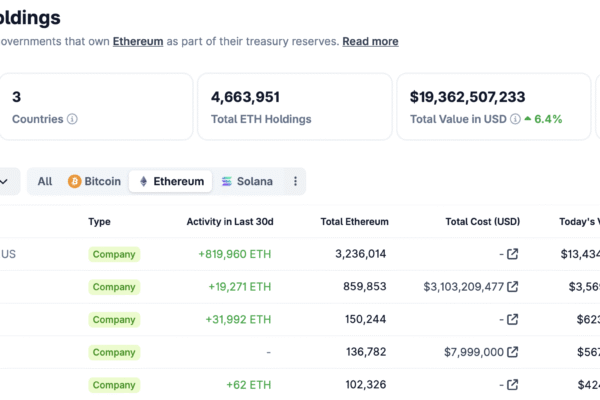Click the Type column header

pos(99,222)
